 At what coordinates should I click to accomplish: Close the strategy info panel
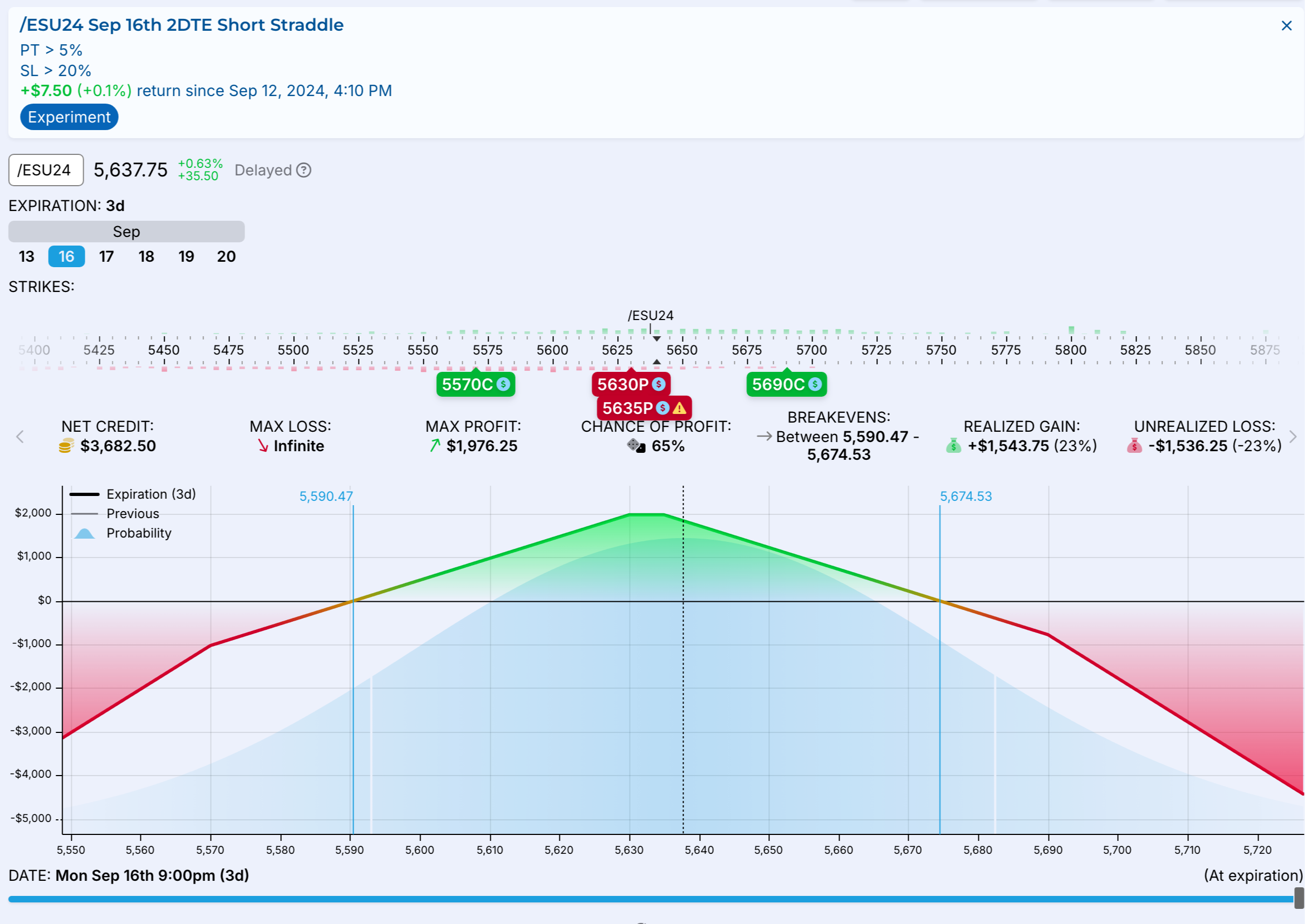tap(1286, 25)
